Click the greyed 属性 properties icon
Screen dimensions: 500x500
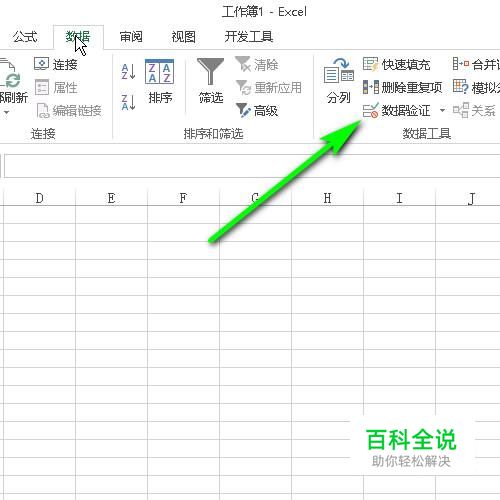click(x=42, y=87)
